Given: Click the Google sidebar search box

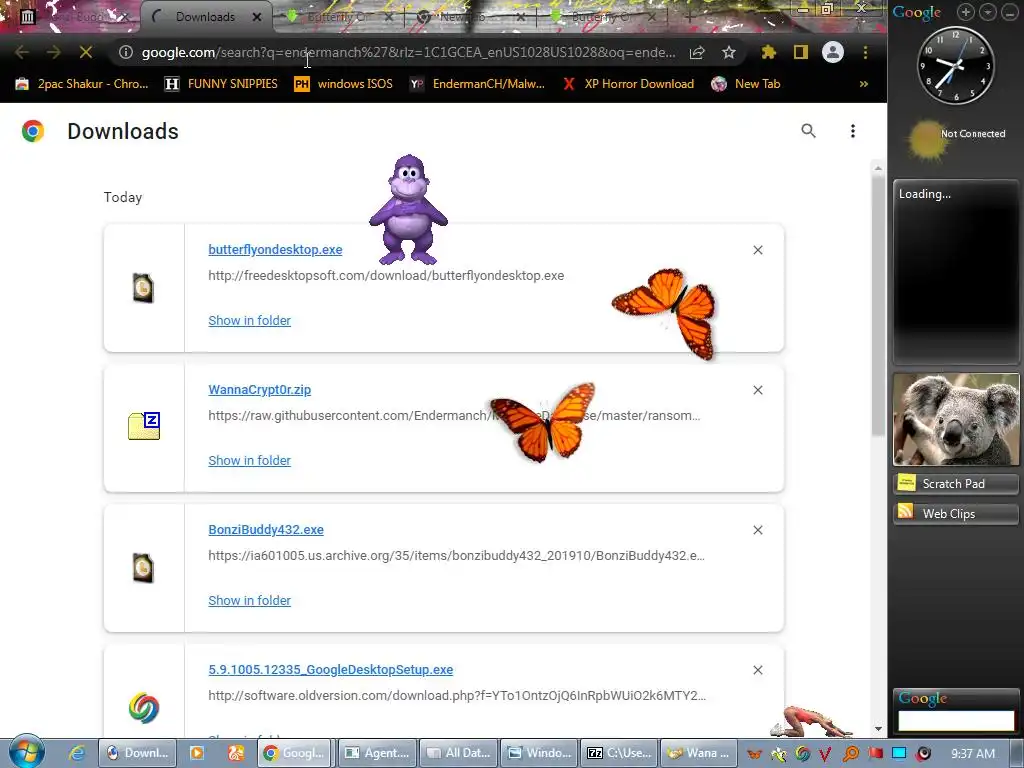Looking at the screenshot, I should (x=955, y=720).
